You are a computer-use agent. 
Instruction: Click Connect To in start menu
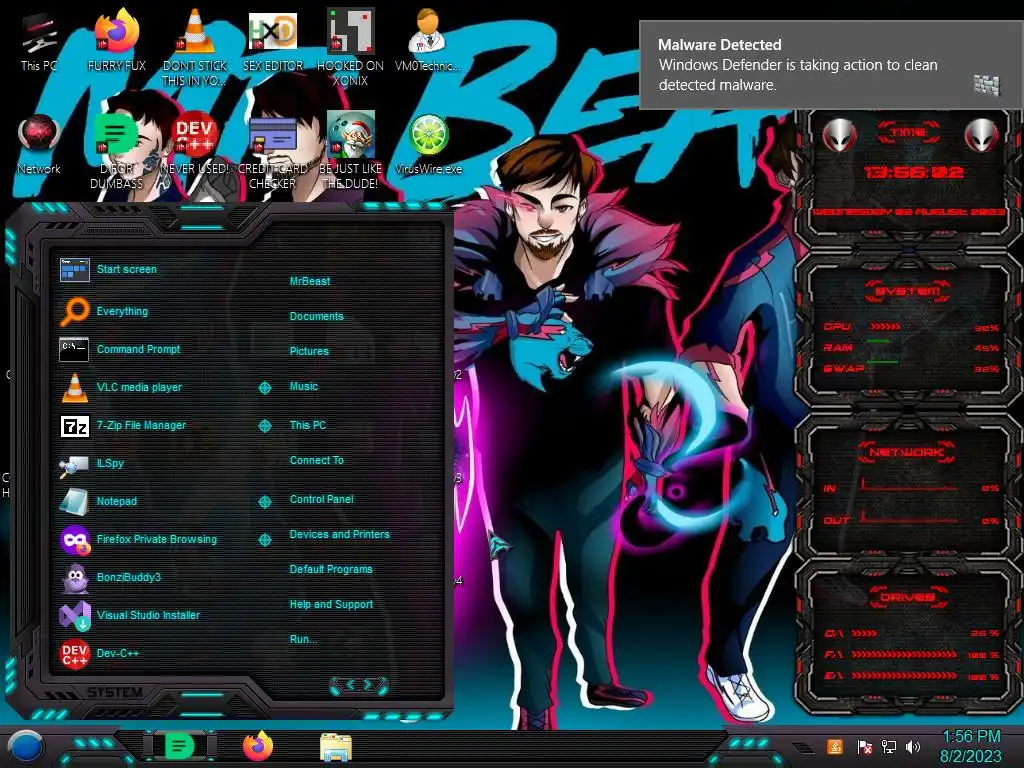click(x=316, y=460)
